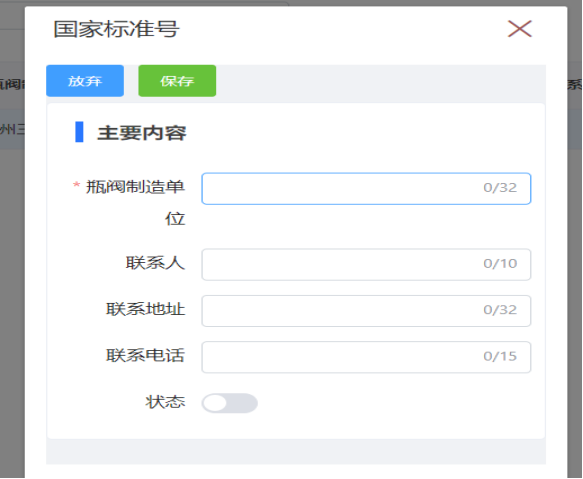Image resolution: width=583 pixels, height=479 pixels.
Task: Click the 国家标准号 dialog title
Action: tap(117, 29)
